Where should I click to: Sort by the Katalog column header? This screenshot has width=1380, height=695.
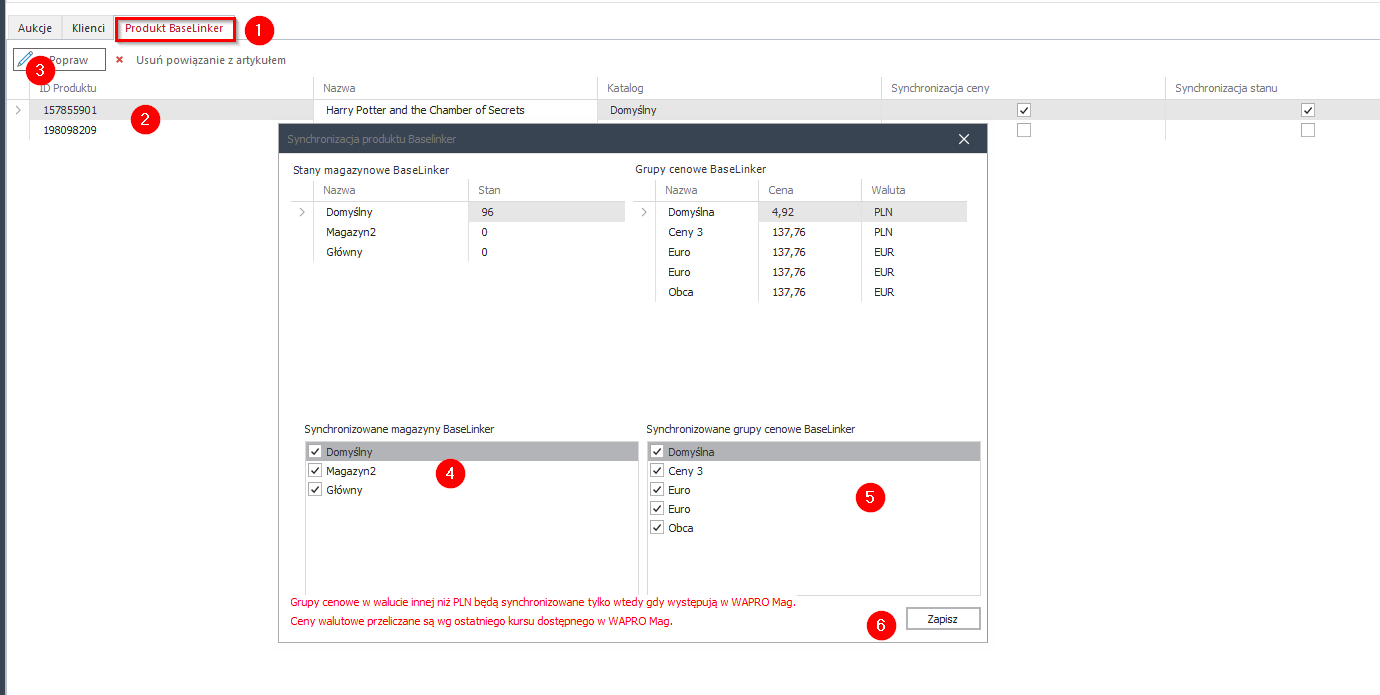(738, 88)
